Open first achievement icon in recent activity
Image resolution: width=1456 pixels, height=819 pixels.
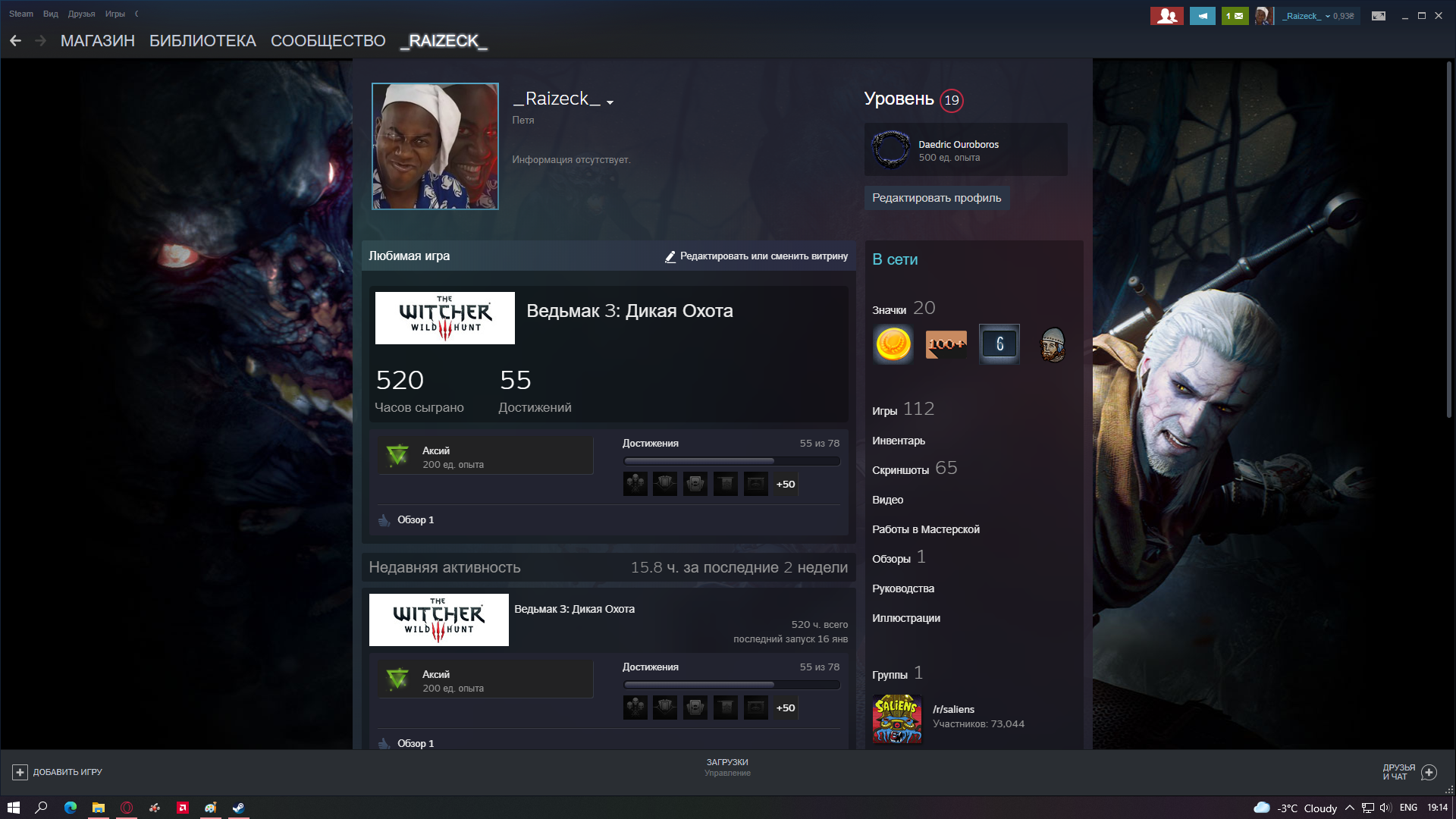635,708
